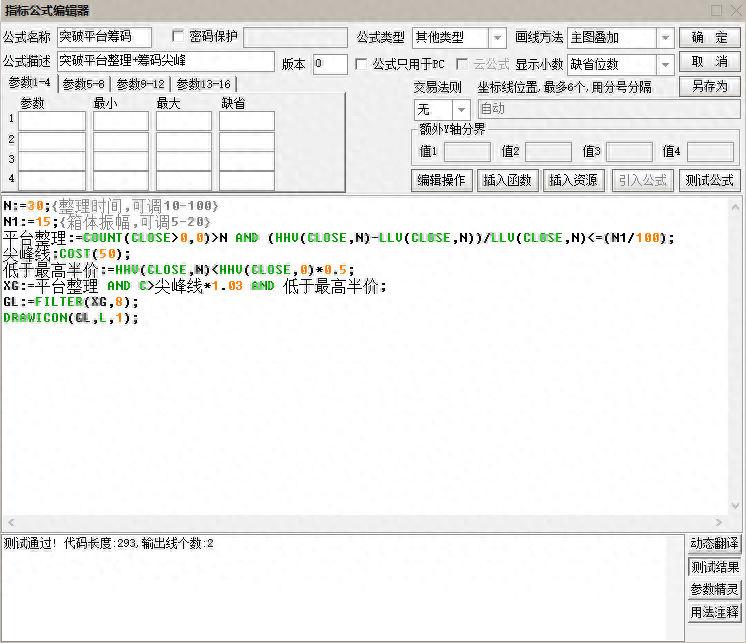
Task: Click the 公式名称 field with 突破平台筹码
Action: [x=104, y=37]
